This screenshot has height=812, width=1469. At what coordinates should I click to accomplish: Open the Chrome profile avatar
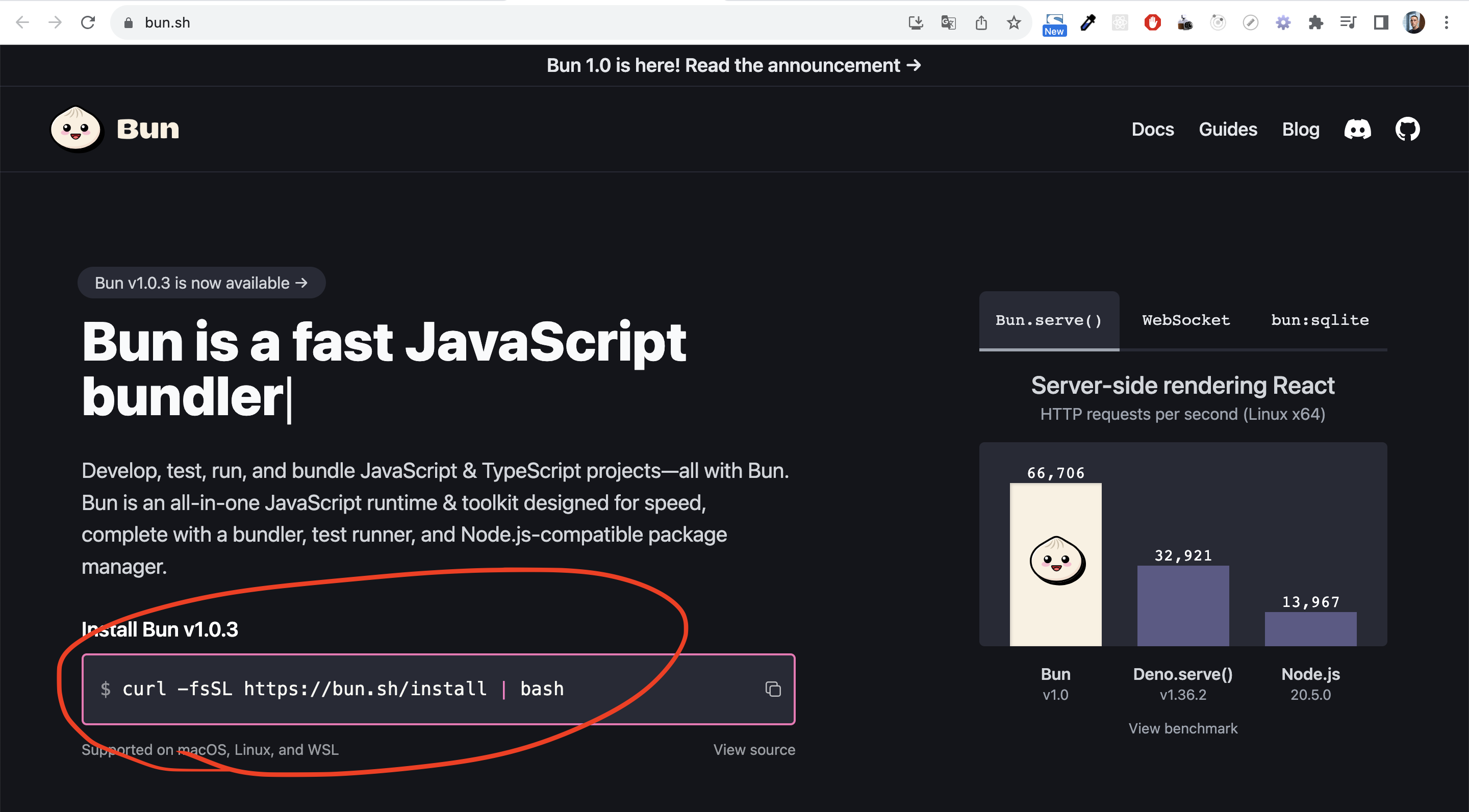(x=1414, y=23)
